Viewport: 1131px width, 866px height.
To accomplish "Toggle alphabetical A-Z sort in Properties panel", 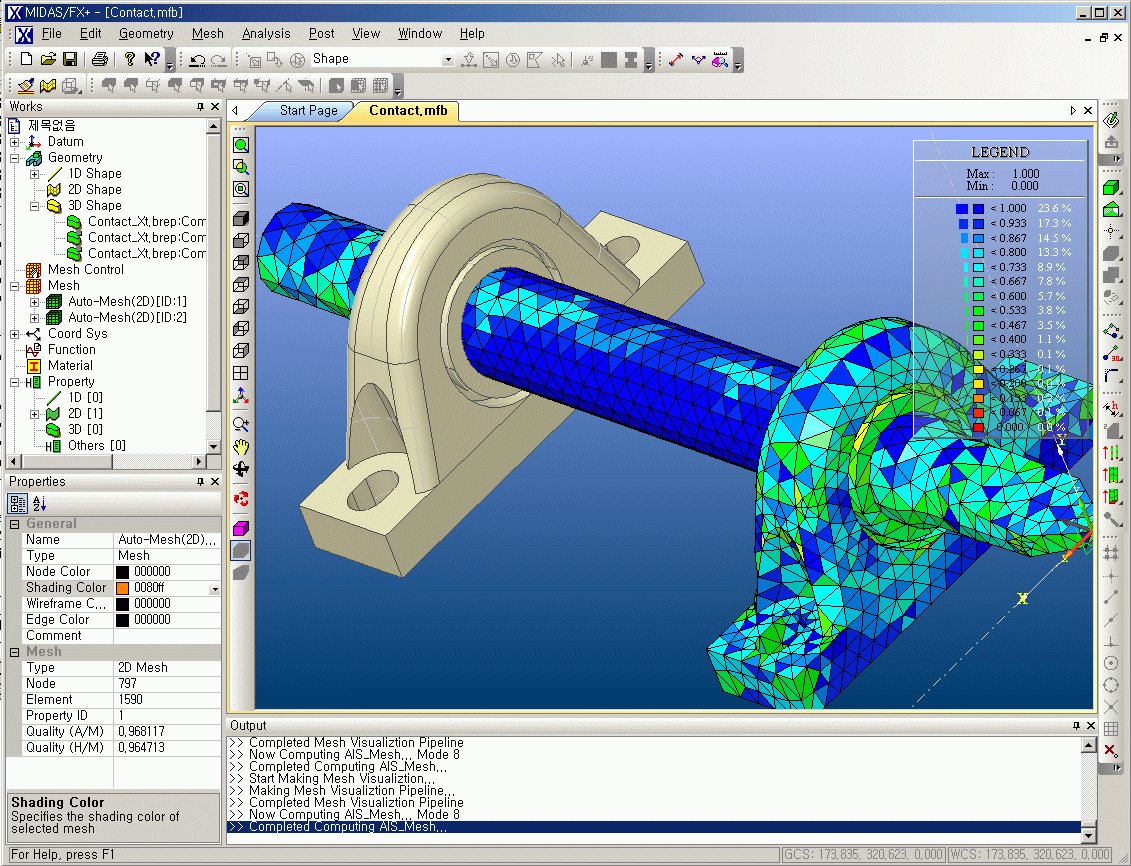I will click(39, 503).
